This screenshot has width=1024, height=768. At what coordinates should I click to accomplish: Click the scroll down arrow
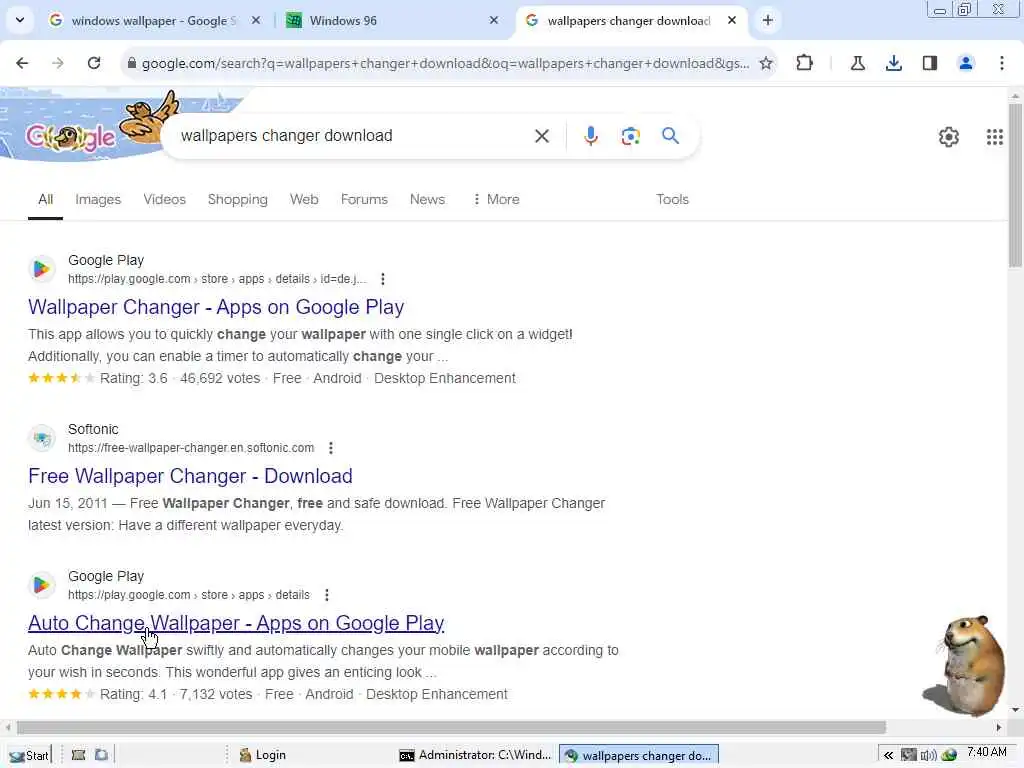pos(1014,710)
